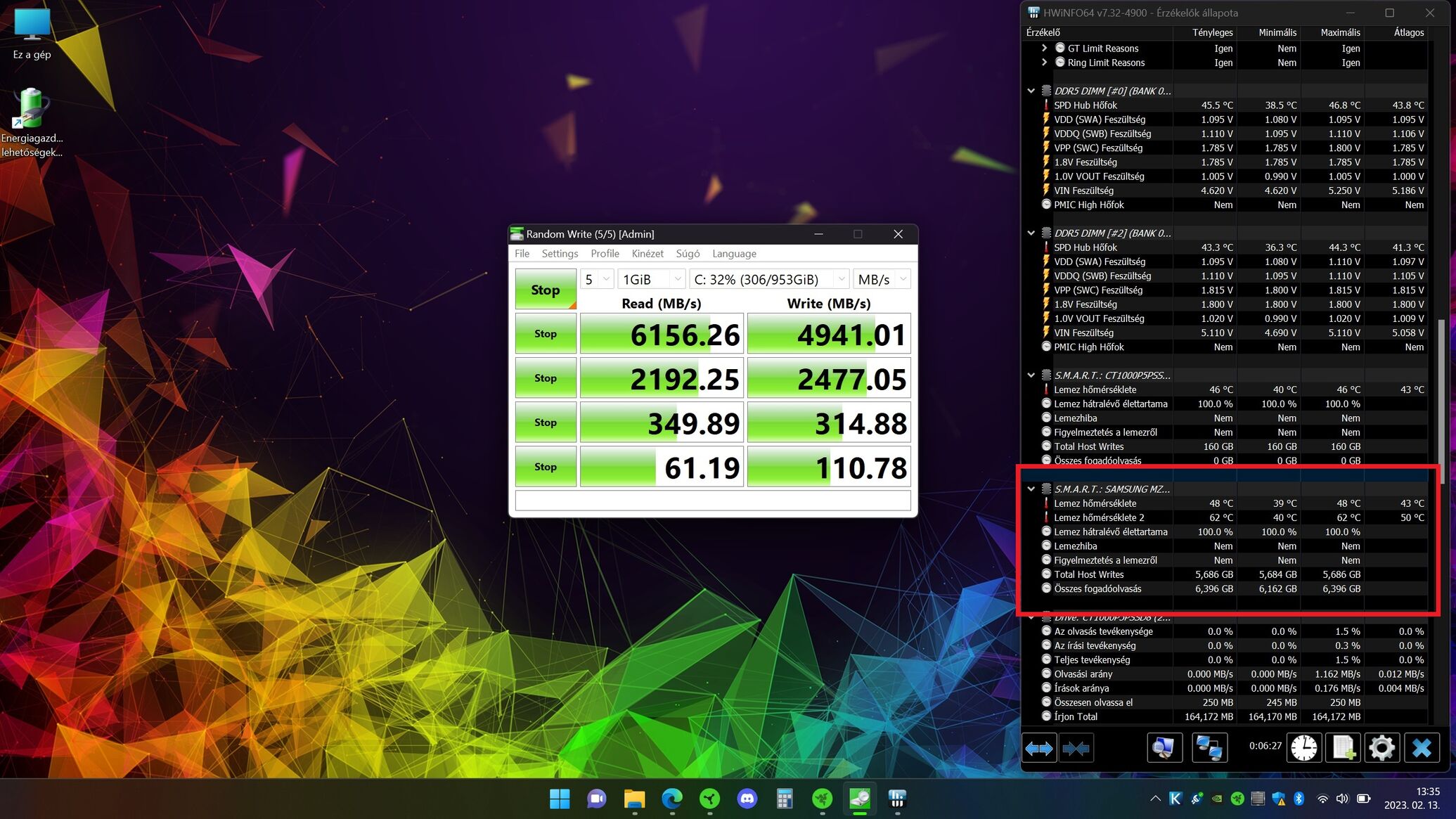Expand the GT Limit Reasons row
The height and width of the screenshot is (819, 1456).
click(1044, 48)
